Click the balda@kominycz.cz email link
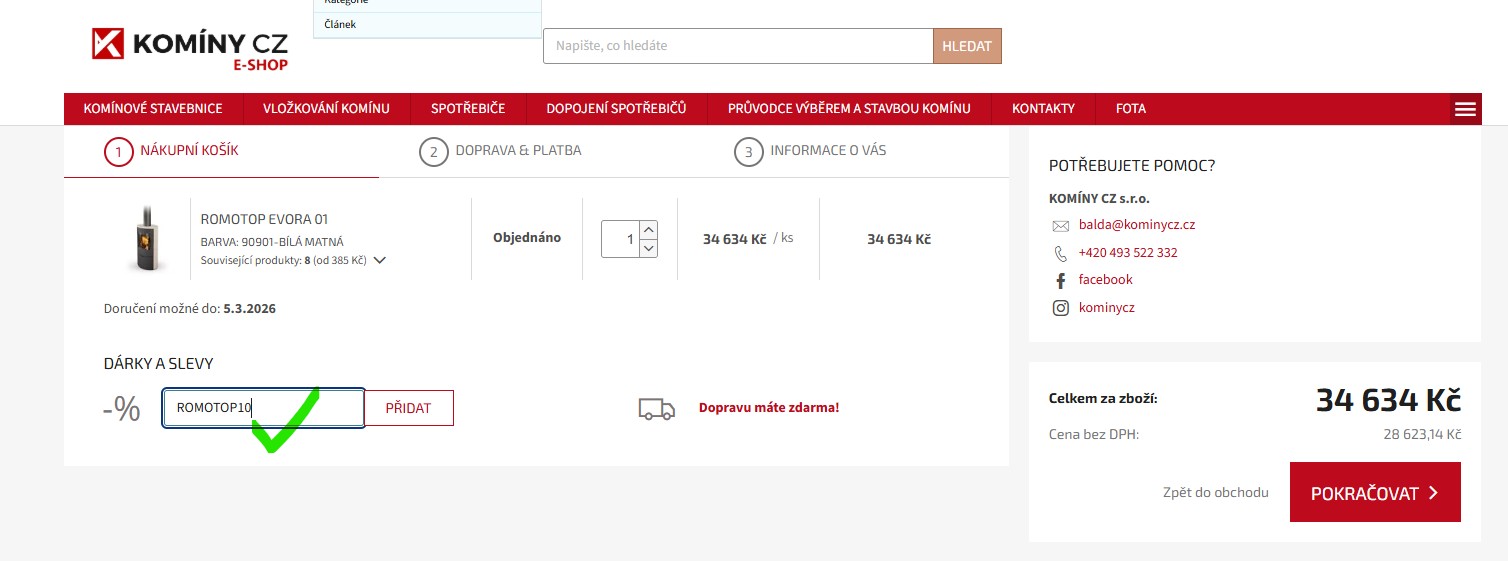Viewport: 1508px width, 561px height. (1137, 225)
